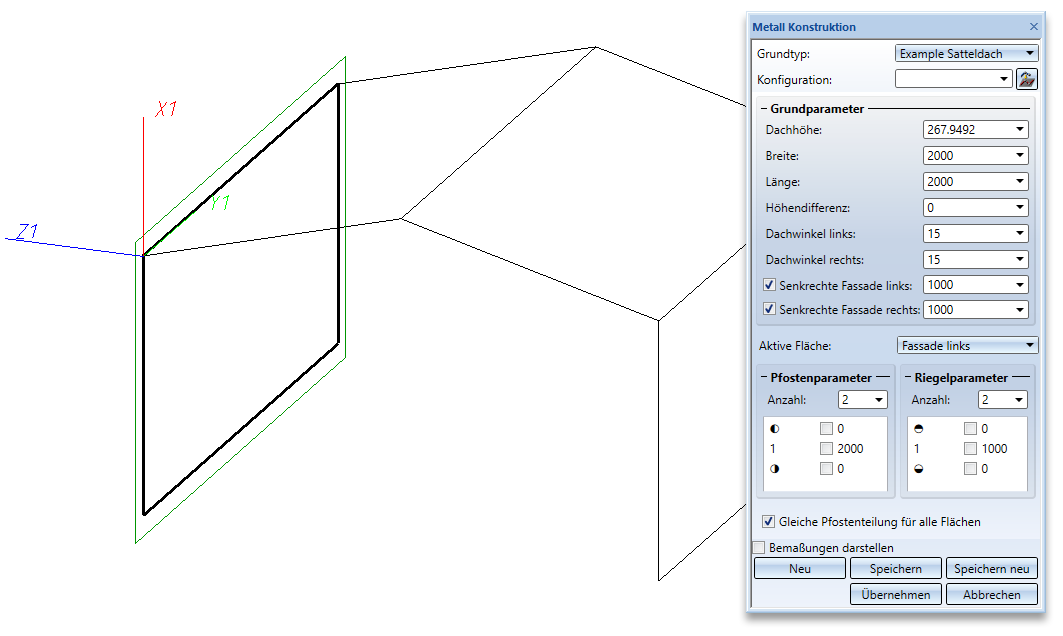Collapse the Riegelparameter group via minus icon

[x=908, y=378]
